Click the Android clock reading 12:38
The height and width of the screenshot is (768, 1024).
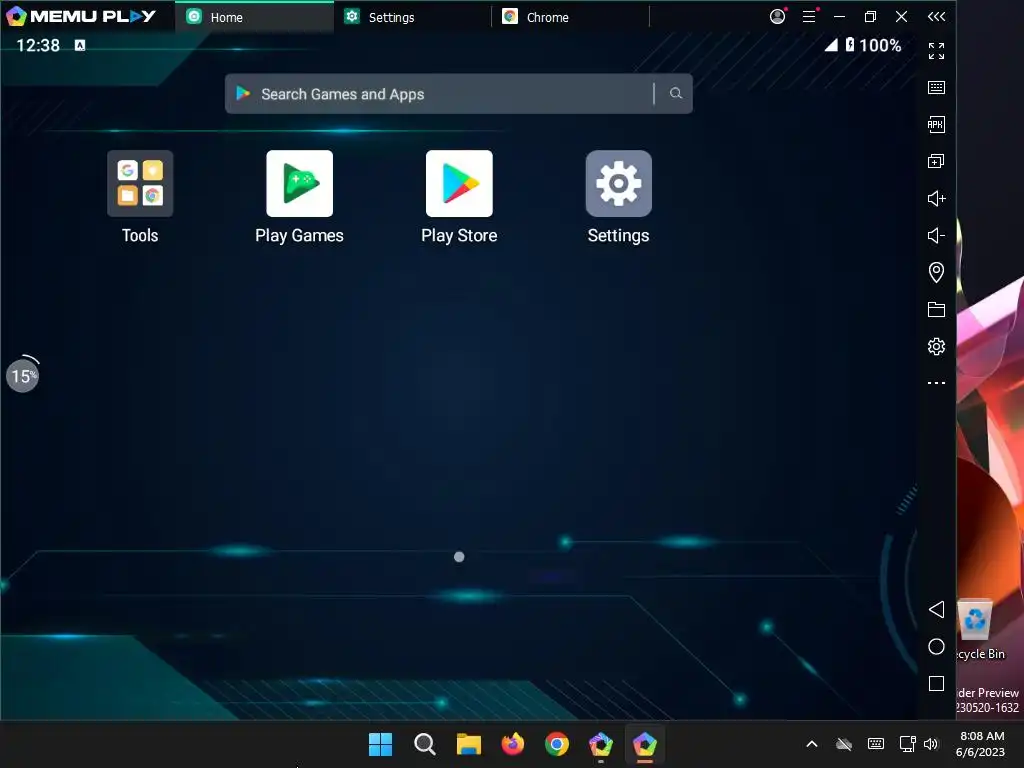click(x=38, y=45)
